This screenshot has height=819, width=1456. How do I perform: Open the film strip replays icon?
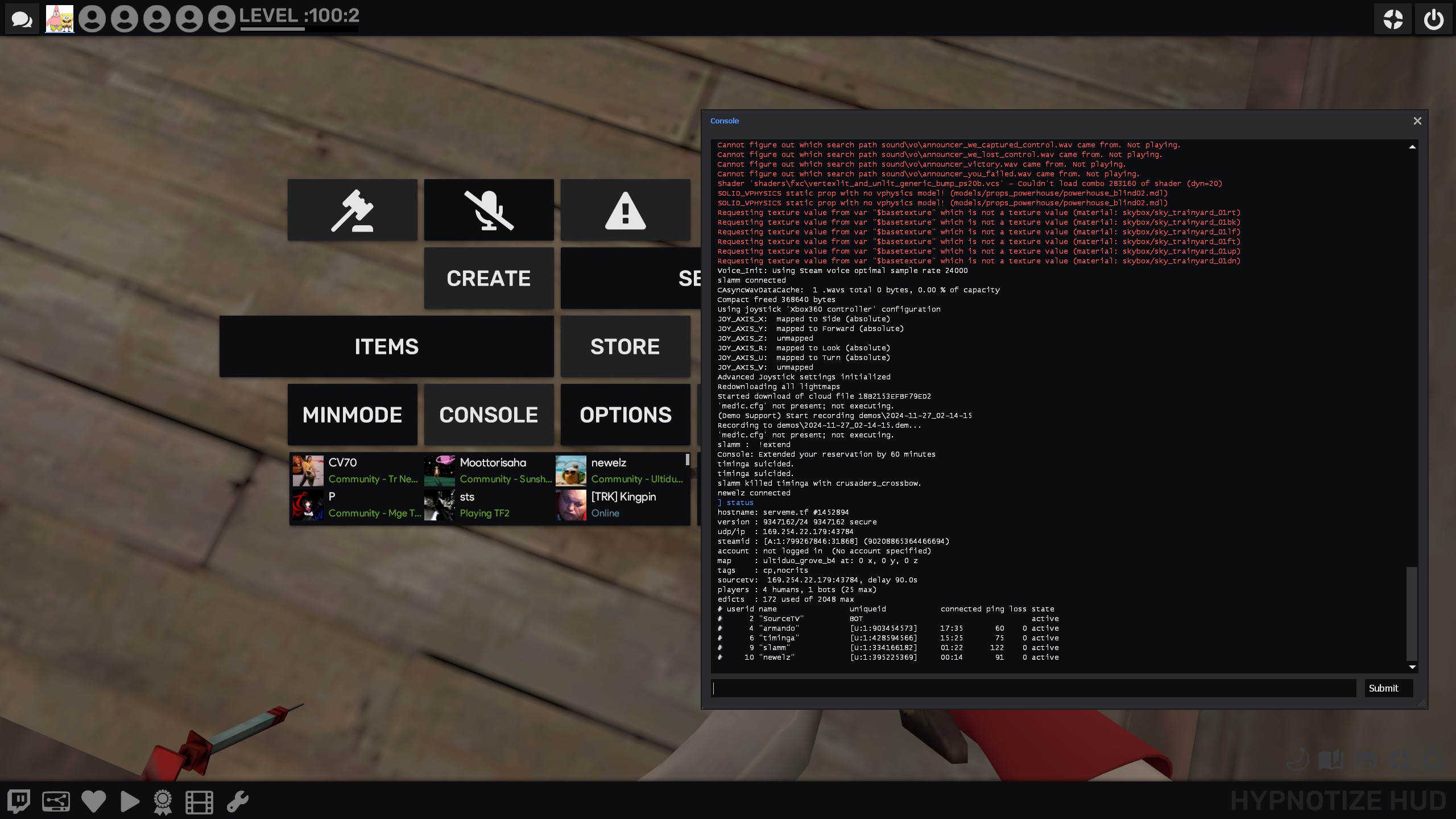199,801
